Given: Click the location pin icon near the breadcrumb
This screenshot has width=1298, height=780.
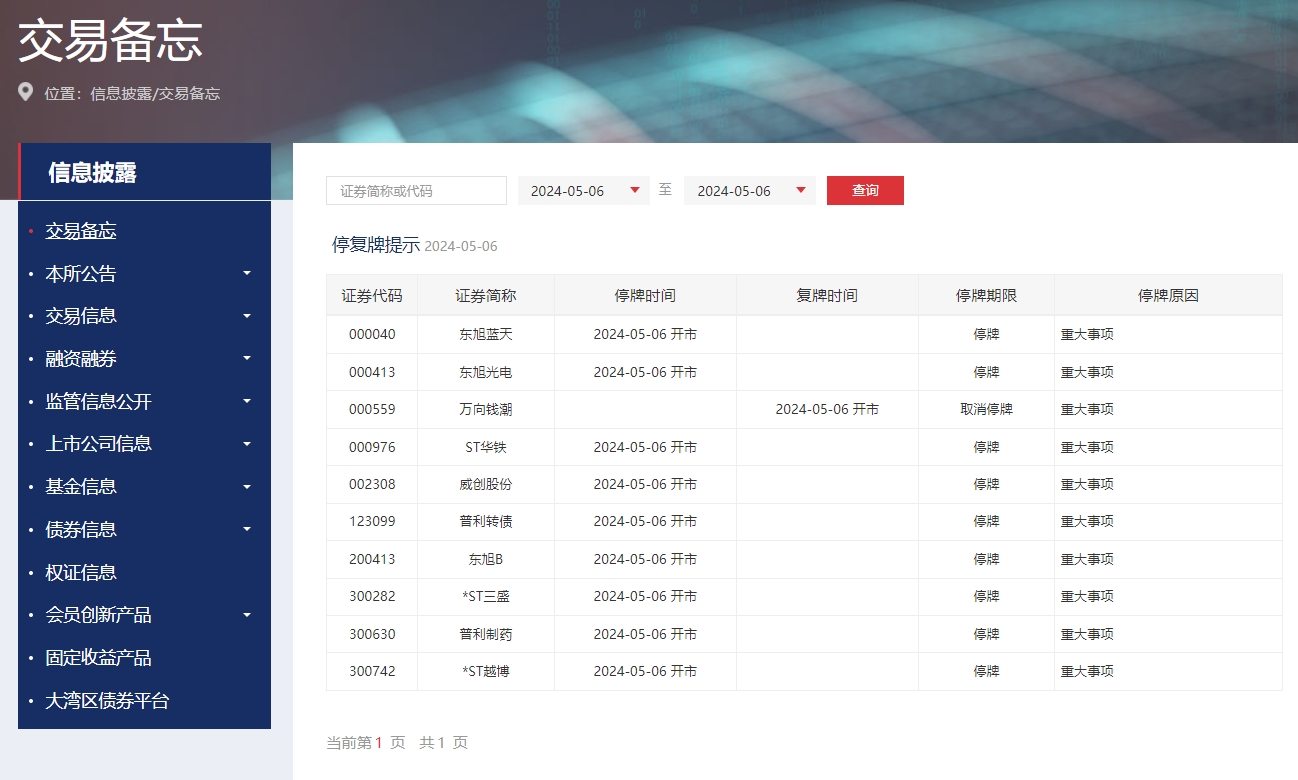Looking at the screenshot, I should pyautogui.click(x=26, y=93).
